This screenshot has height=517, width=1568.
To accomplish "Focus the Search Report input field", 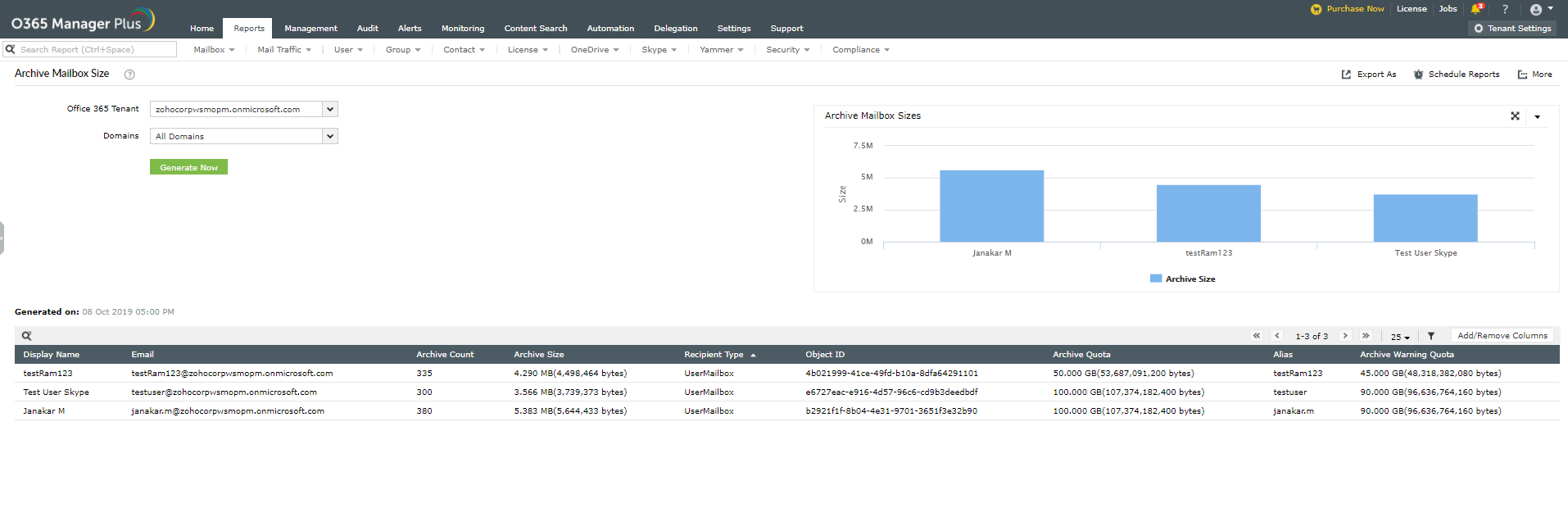I will coord(94,50).
